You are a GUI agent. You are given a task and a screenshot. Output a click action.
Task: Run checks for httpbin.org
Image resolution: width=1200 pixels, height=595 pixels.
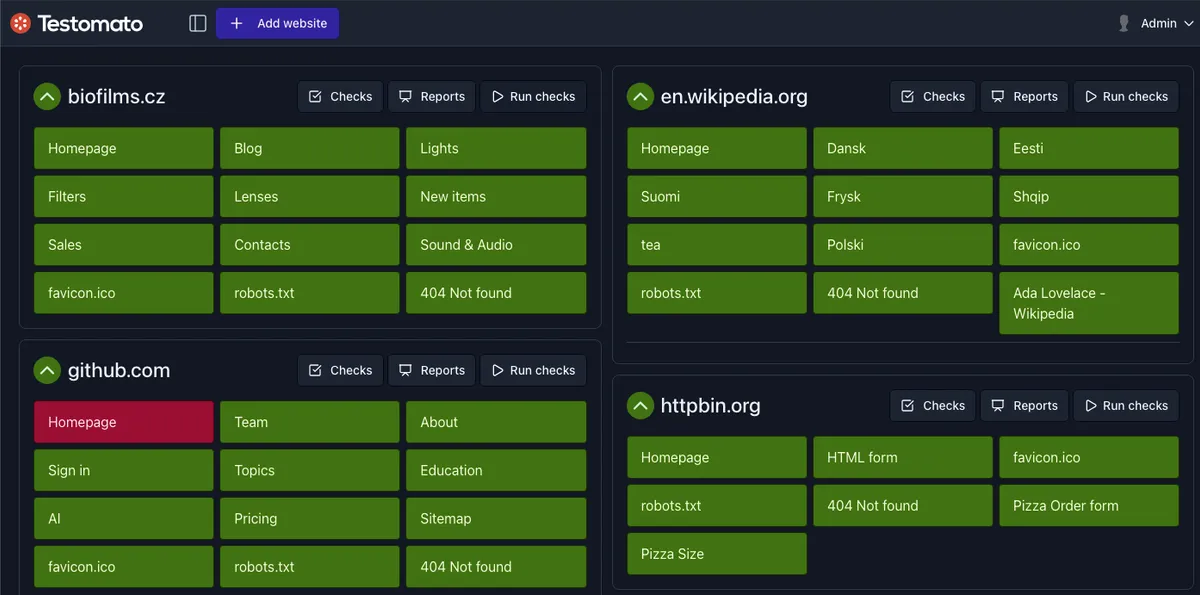1126,406
